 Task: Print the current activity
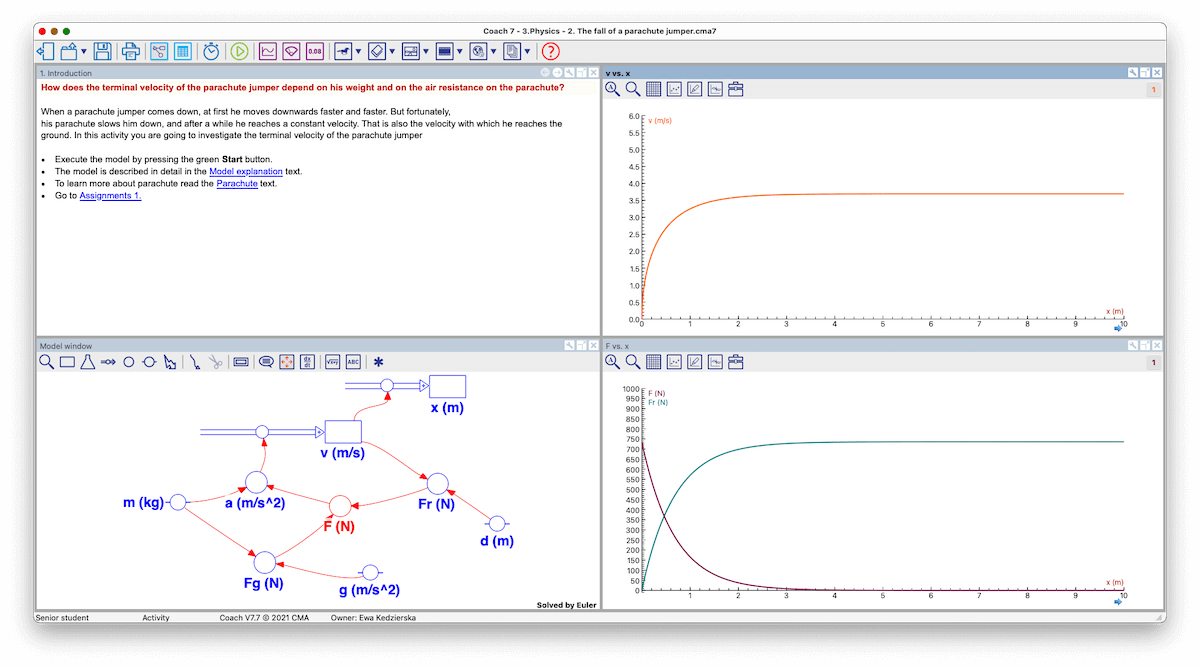coord(132,50)
